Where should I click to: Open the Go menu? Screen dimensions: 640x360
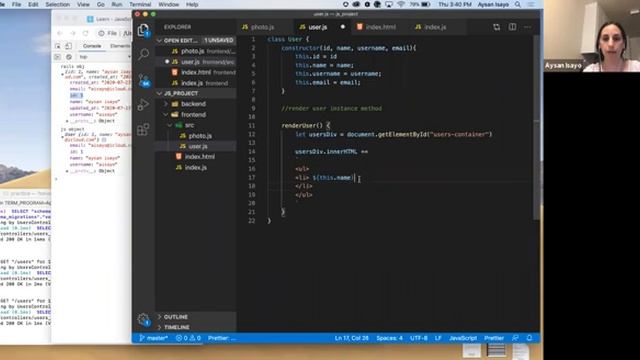point(100,4)
